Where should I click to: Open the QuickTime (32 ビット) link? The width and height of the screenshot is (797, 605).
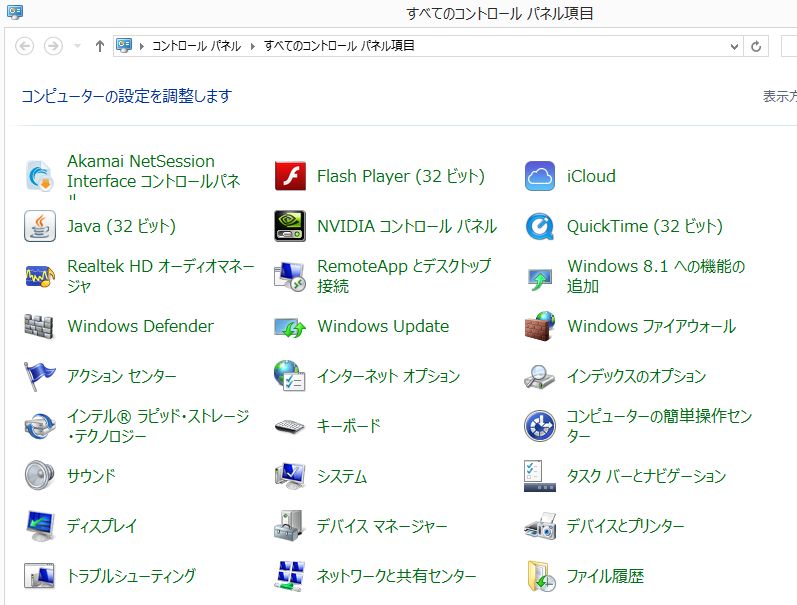[645, 226]
